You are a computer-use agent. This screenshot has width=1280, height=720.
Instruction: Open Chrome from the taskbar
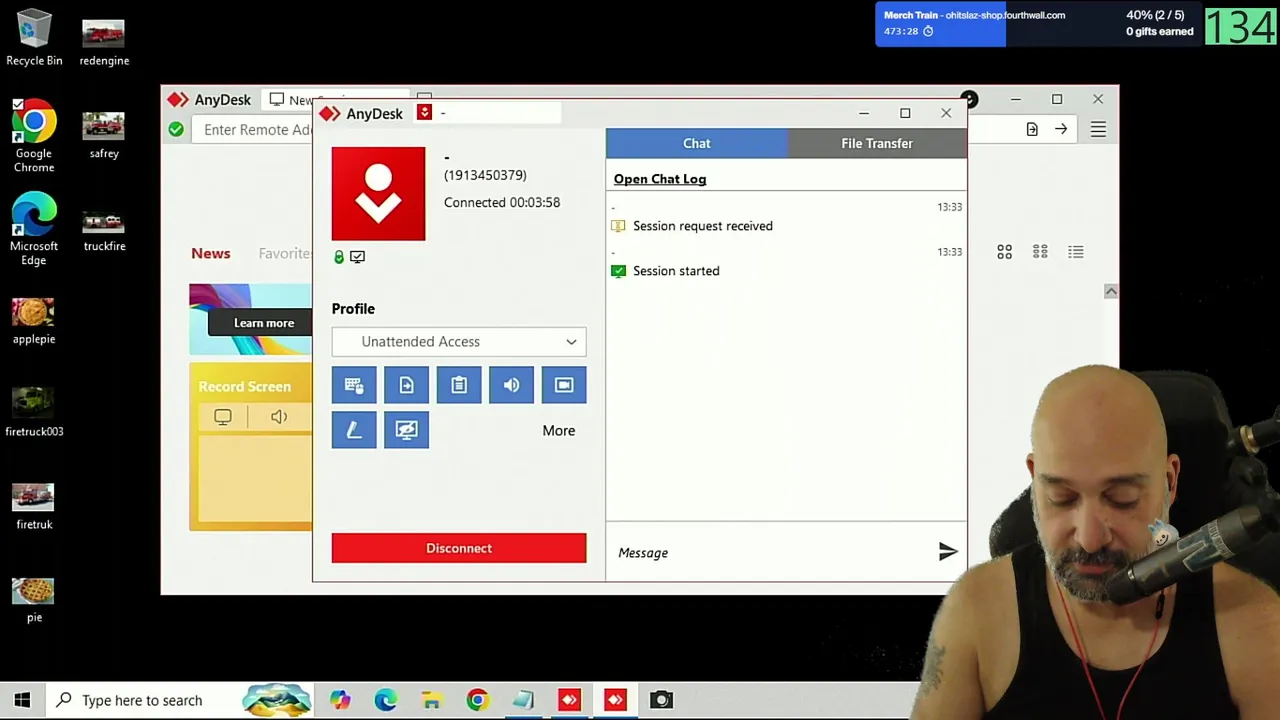click(477, 700)
